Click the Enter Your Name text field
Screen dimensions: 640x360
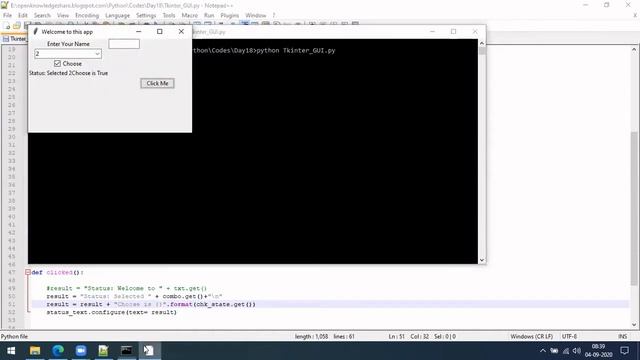(x=124, y=44)
